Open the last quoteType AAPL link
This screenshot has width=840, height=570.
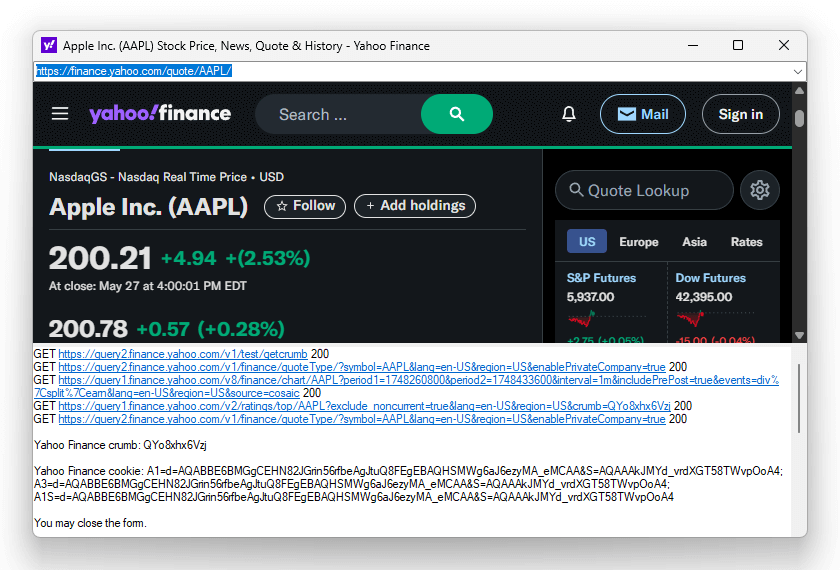(362, 419)
